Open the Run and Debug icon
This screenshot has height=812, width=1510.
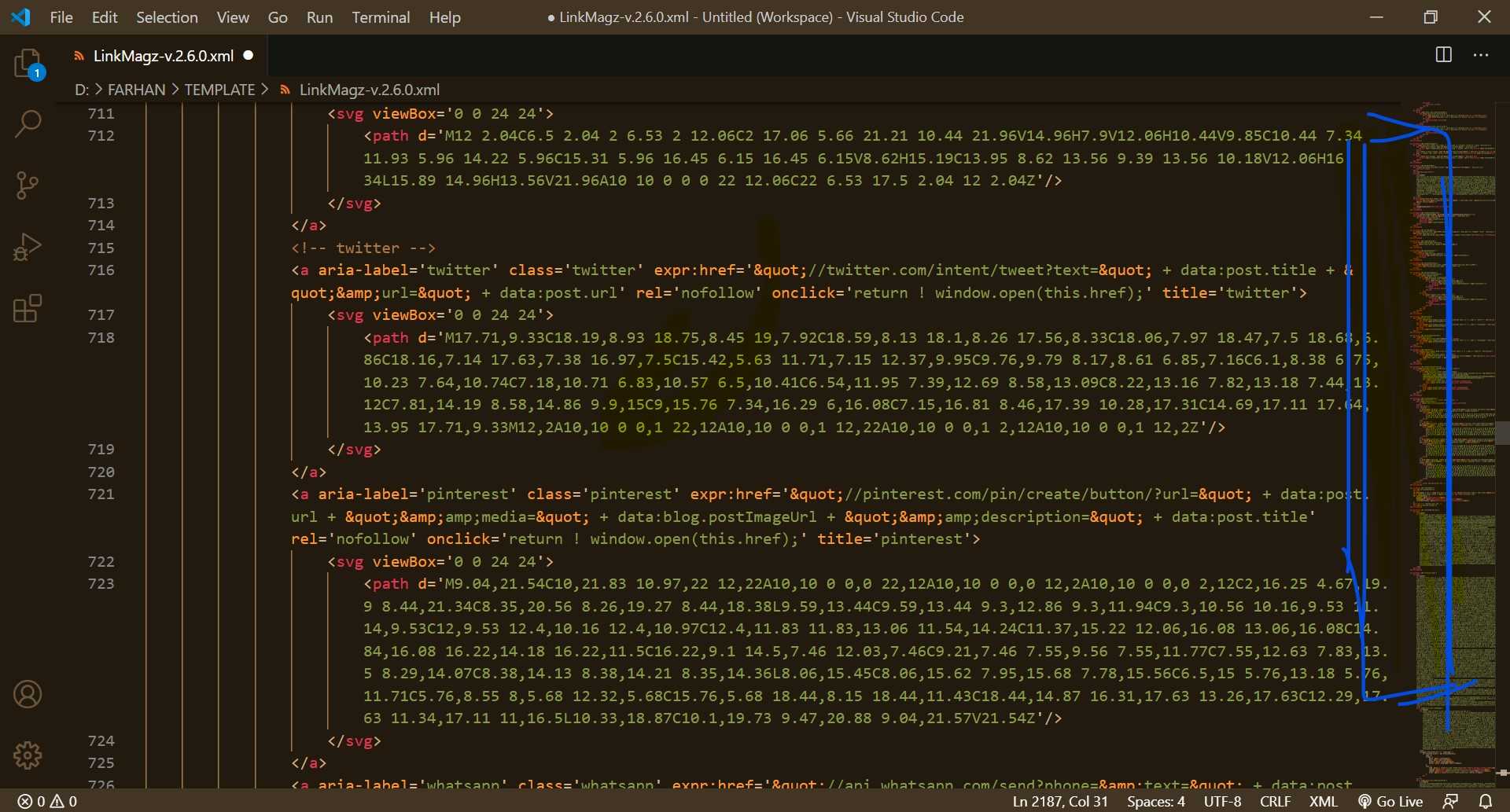pos(28,247)
